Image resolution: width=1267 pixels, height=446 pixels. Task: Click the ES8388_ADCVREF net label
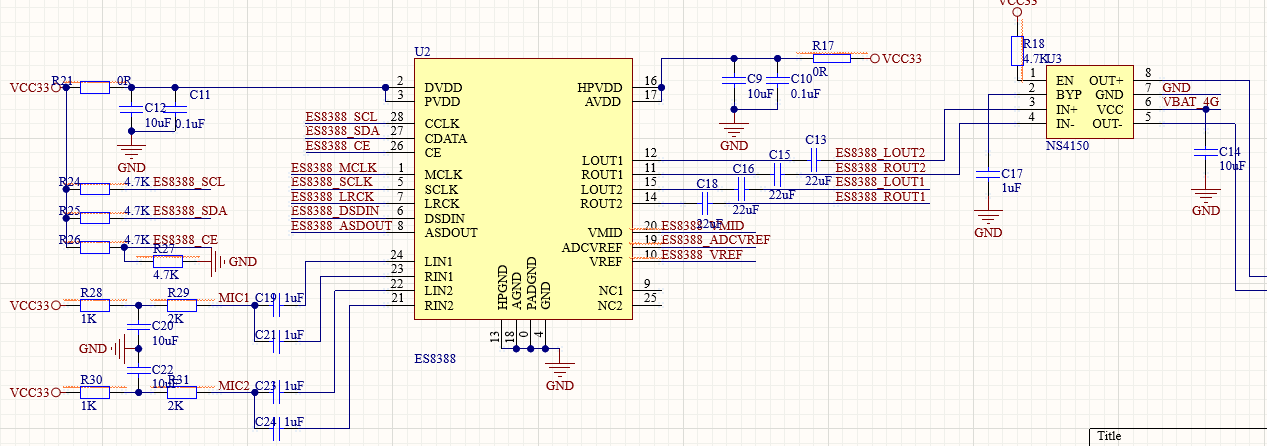716,241
